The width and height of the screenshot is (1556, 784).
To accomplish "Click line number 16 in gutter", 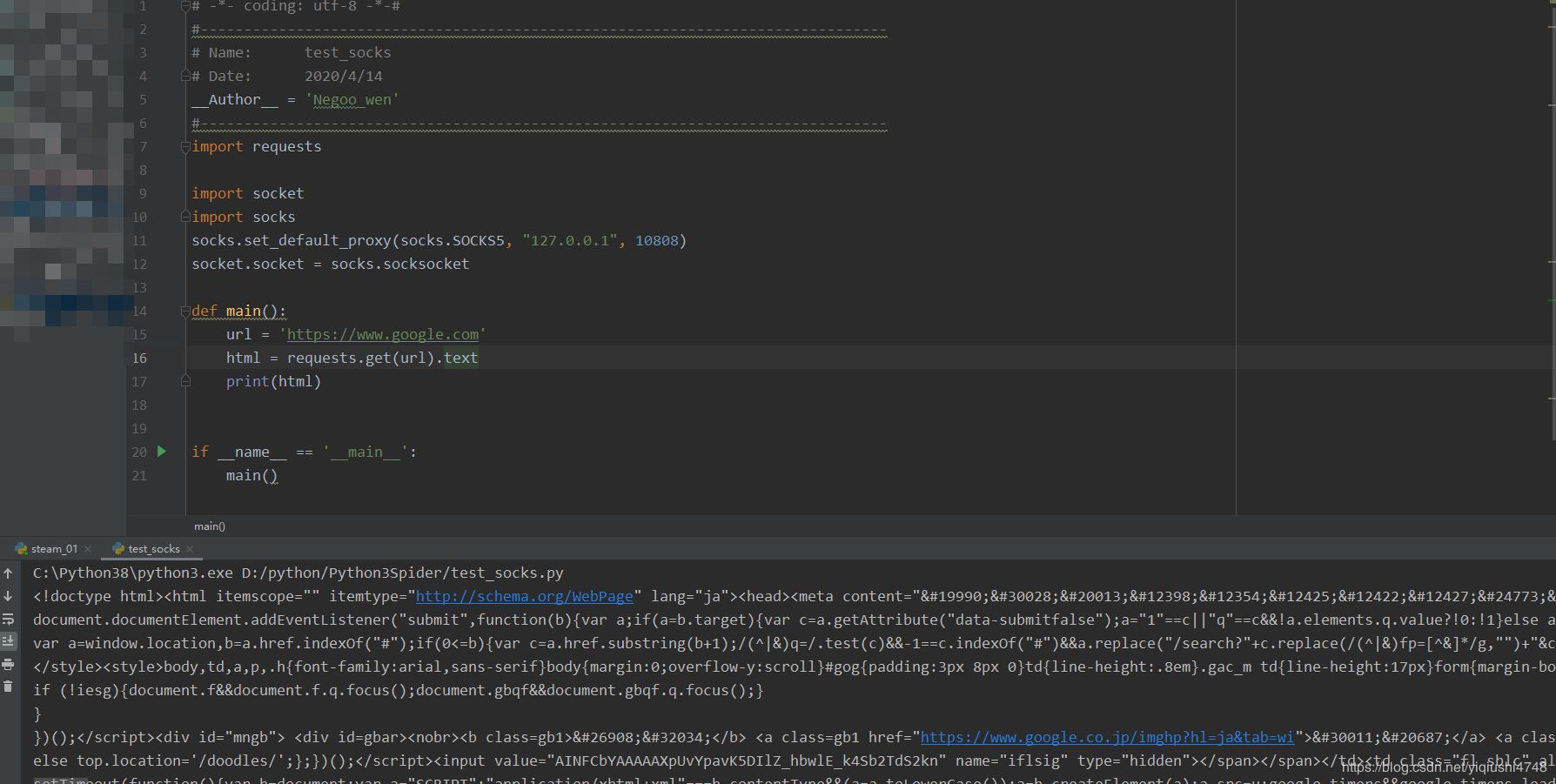I will point(139,358).
